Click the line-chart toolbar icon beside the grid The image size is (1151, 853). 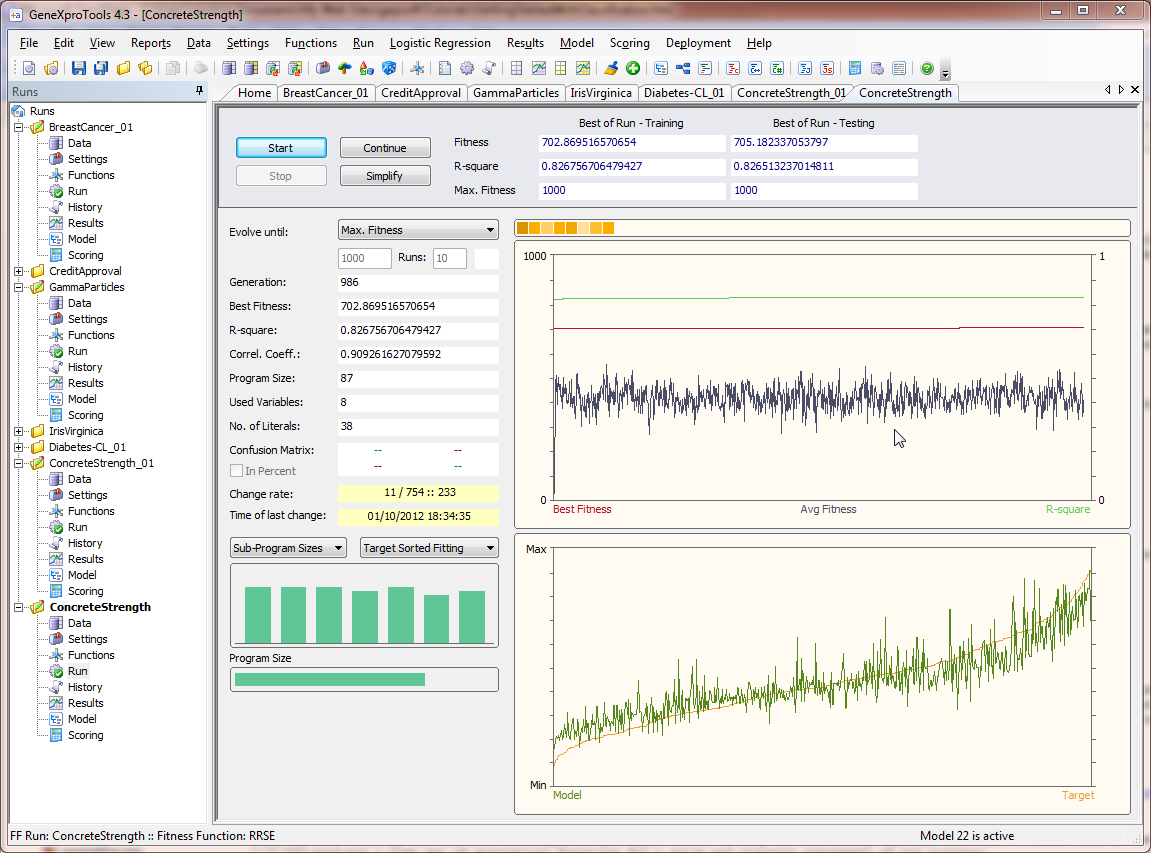coord(539,68)
